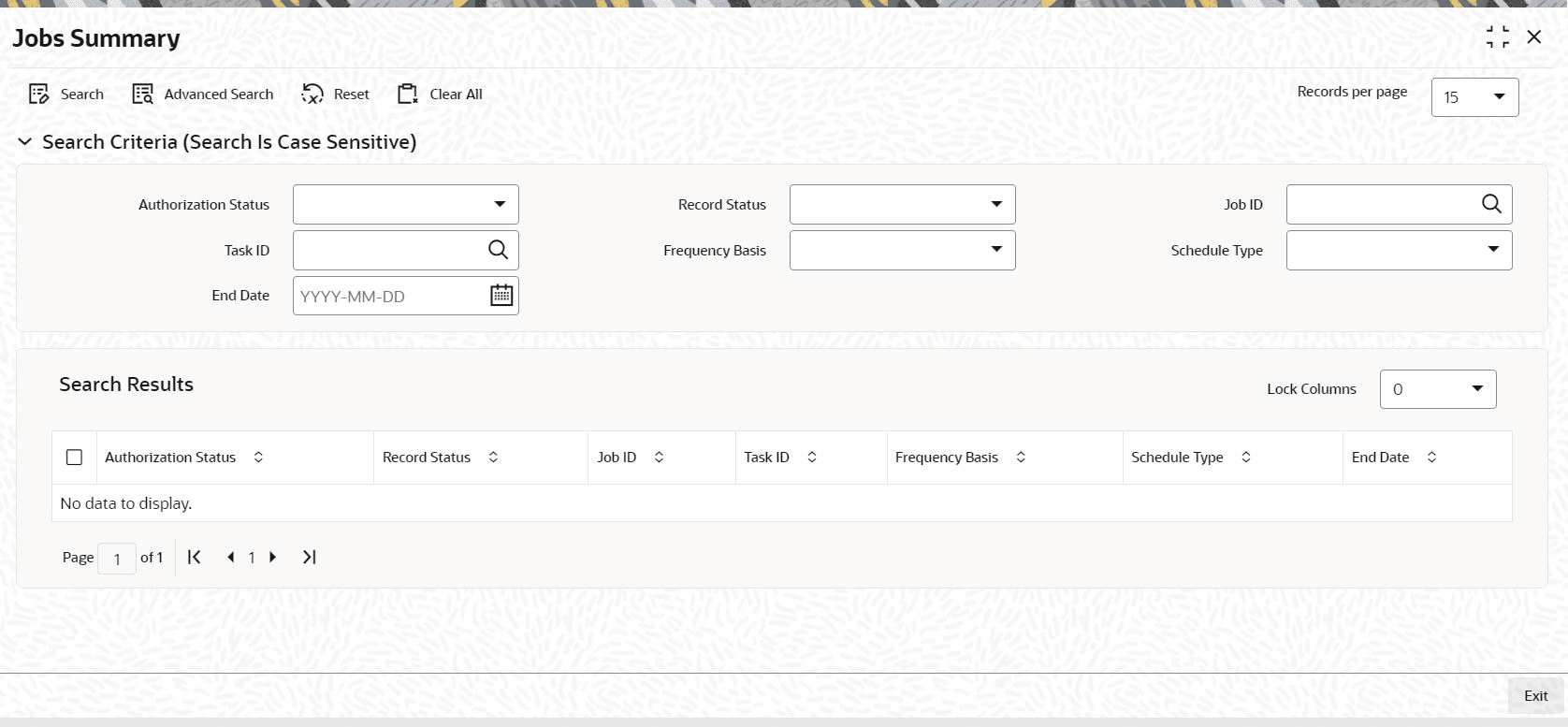Click the 'Jobs Summary' title

[x=96, y=38]
